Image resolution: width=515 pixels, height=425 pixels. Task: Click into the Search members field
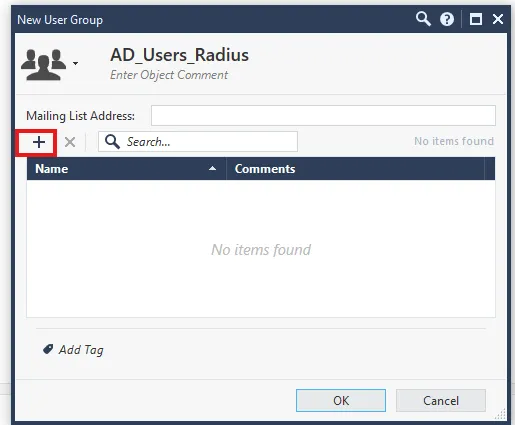pyautogui.click(x=198, y=142)
